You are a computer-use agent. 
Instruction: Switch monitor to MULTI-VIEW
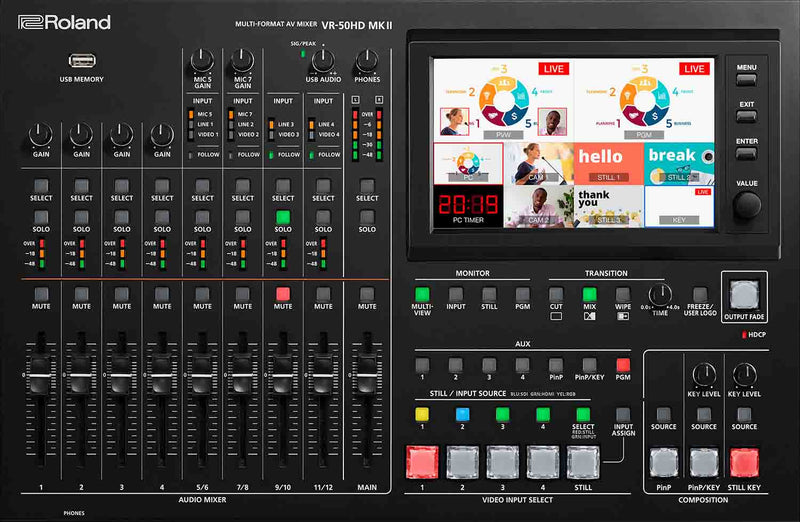pyautogui.click(x=422, y=294)
